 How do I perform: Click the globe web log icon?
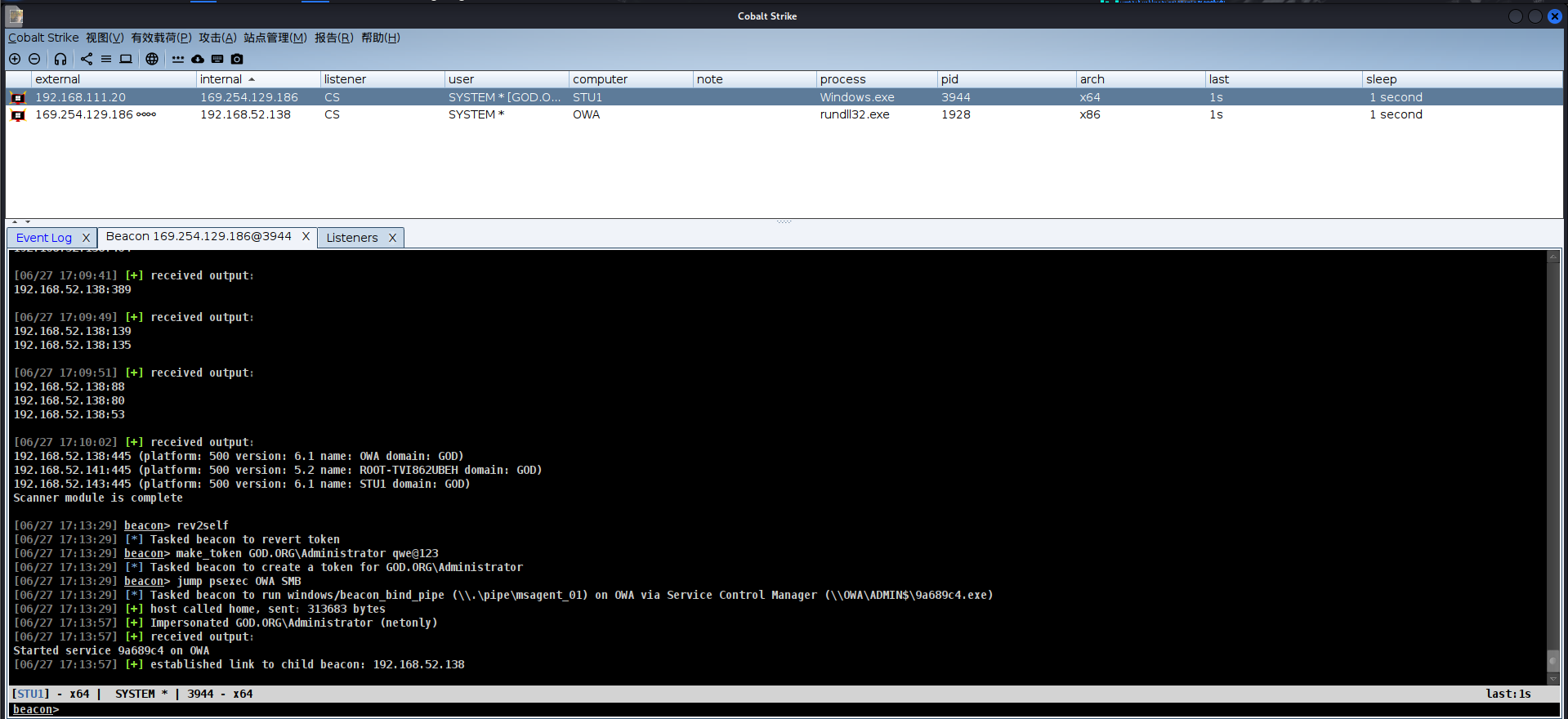[152, 59]
